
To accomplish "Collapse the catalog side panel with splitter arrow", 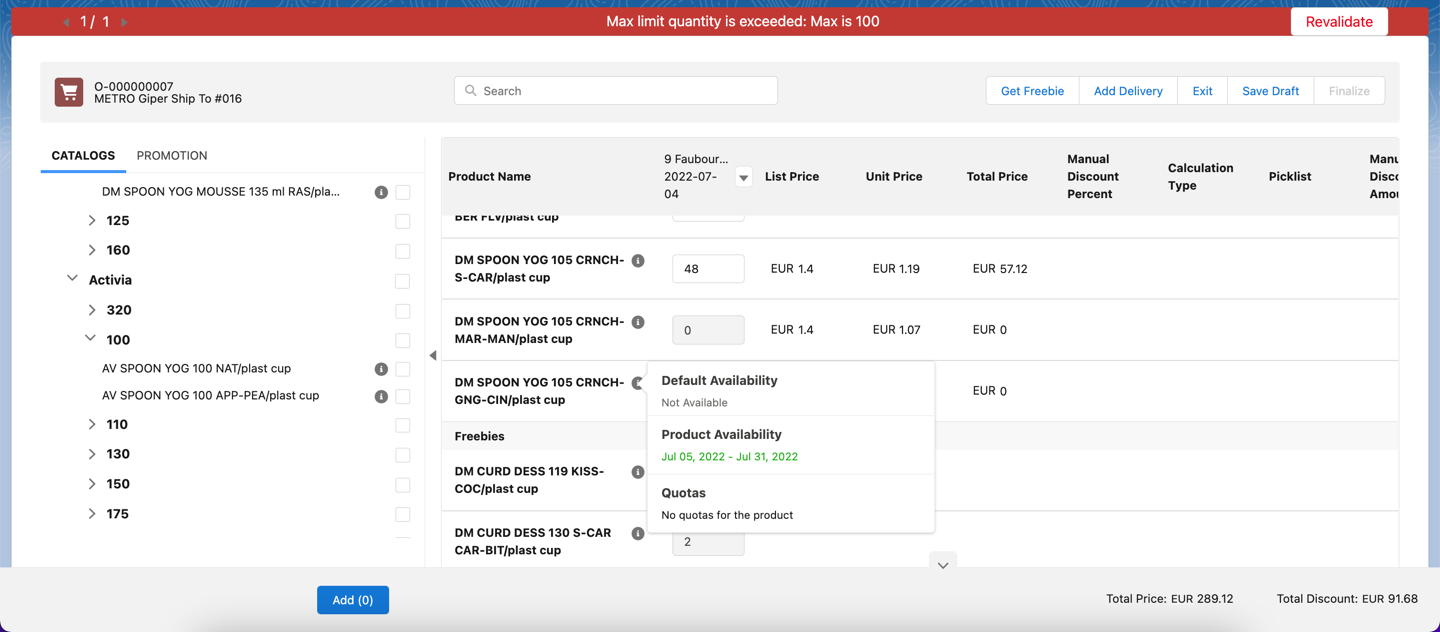I will 433,355.
